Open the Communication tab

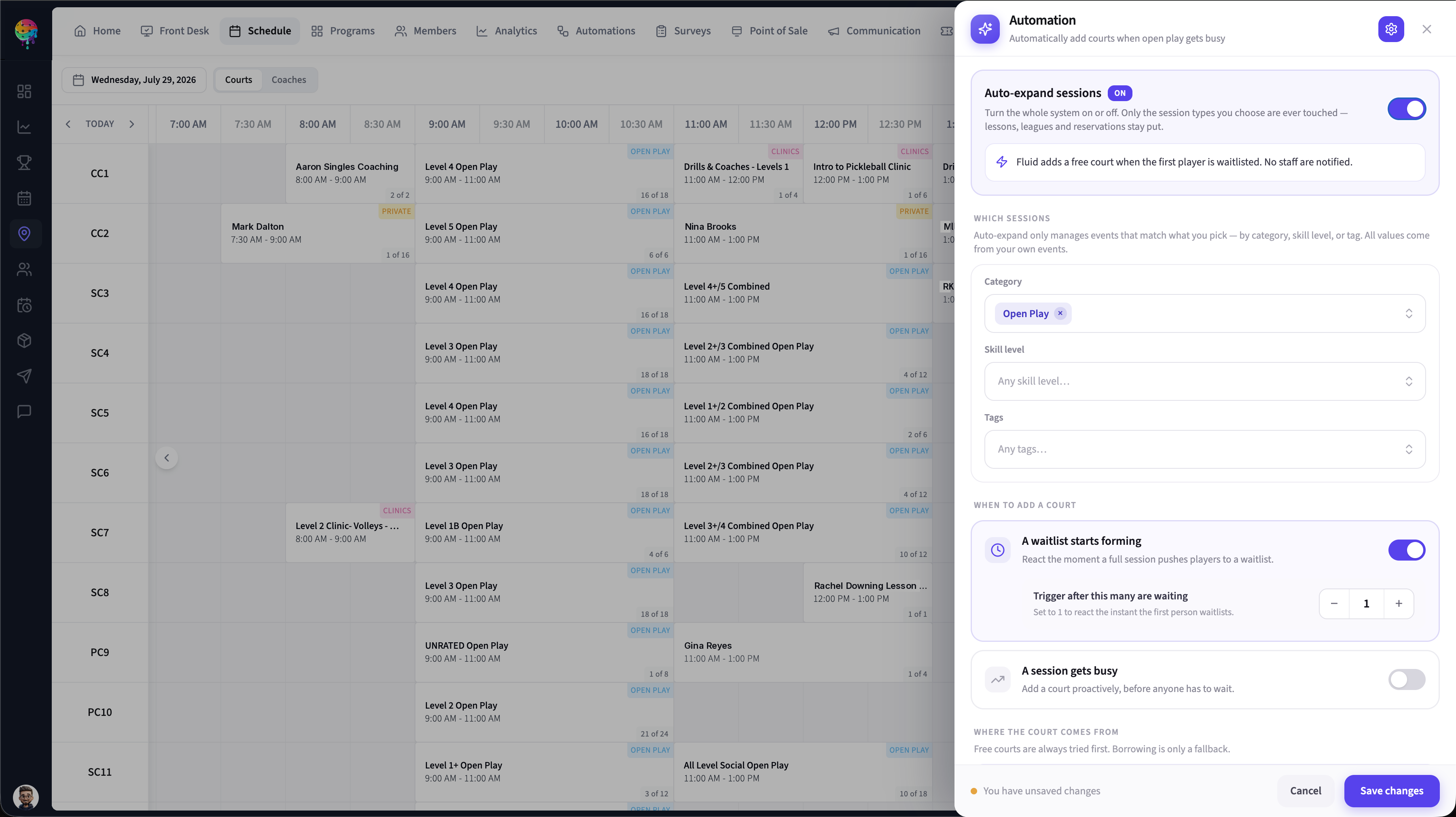[874, 30]
